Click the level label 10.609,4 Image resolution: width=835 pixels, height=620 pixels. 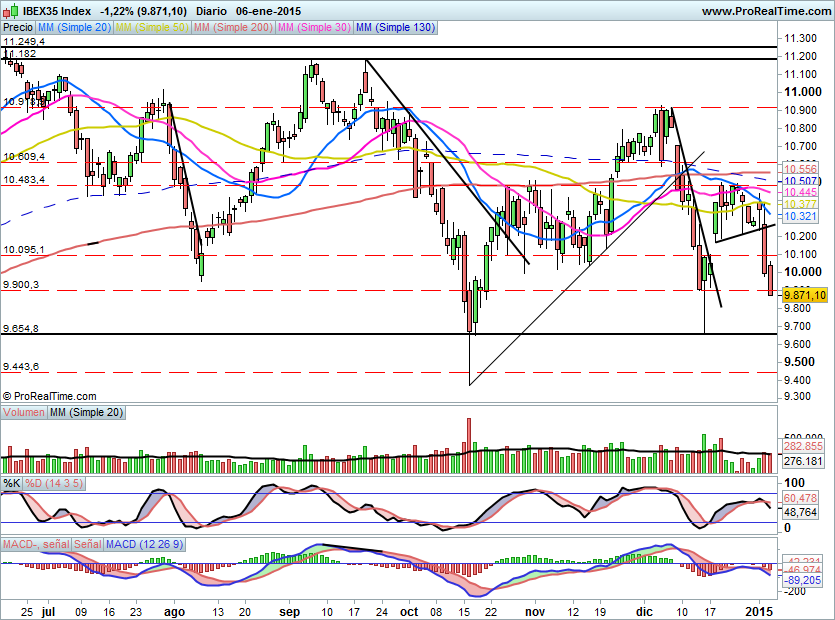(x=24, y=157)
